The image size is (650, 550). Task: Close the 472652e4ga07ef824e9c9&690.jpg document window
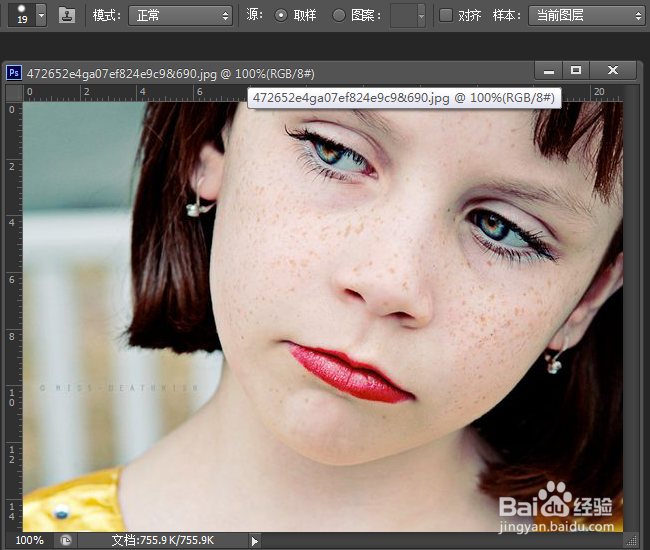point(613,70)
